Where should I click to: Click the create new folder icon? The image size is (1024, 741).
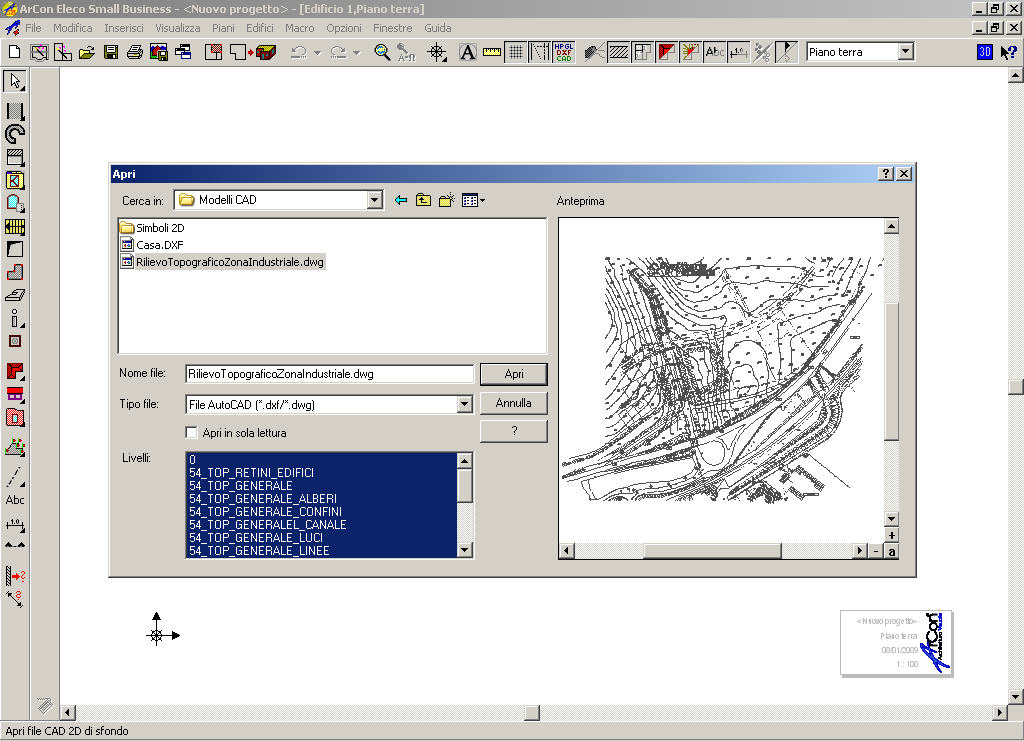tap(447, 200)
